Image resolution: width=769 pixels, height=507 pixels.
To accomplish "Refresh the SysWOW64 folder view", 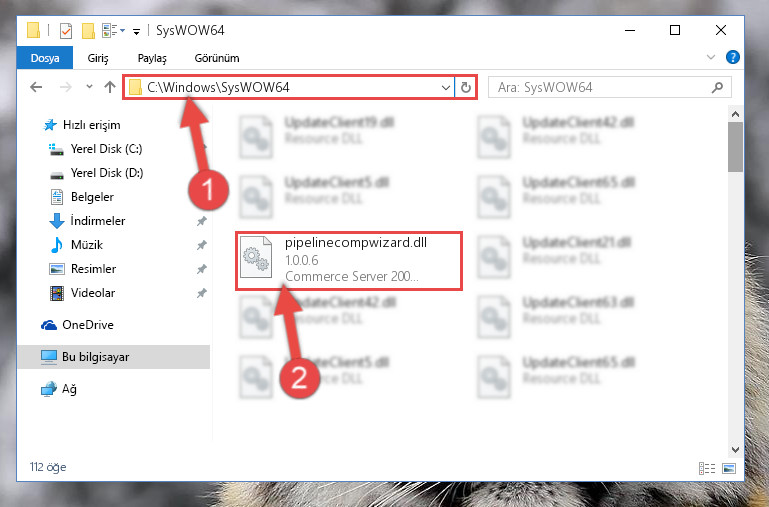I will (x=466, y=87).
